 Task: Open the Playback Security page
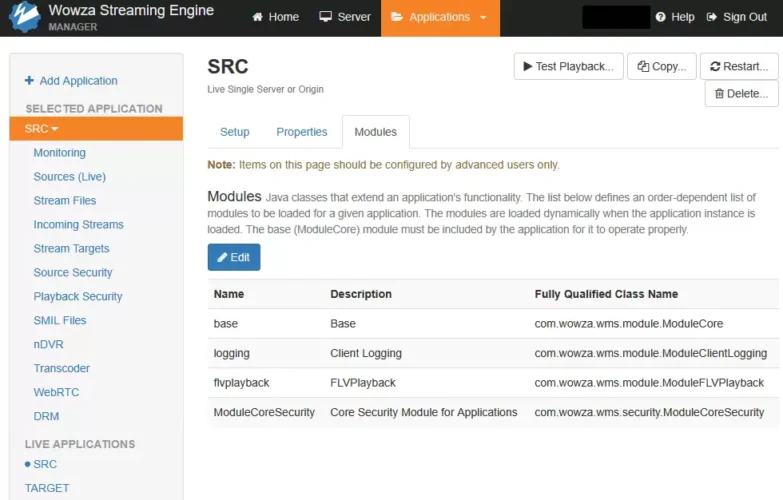pyautogui.click(x=78, y=297)
